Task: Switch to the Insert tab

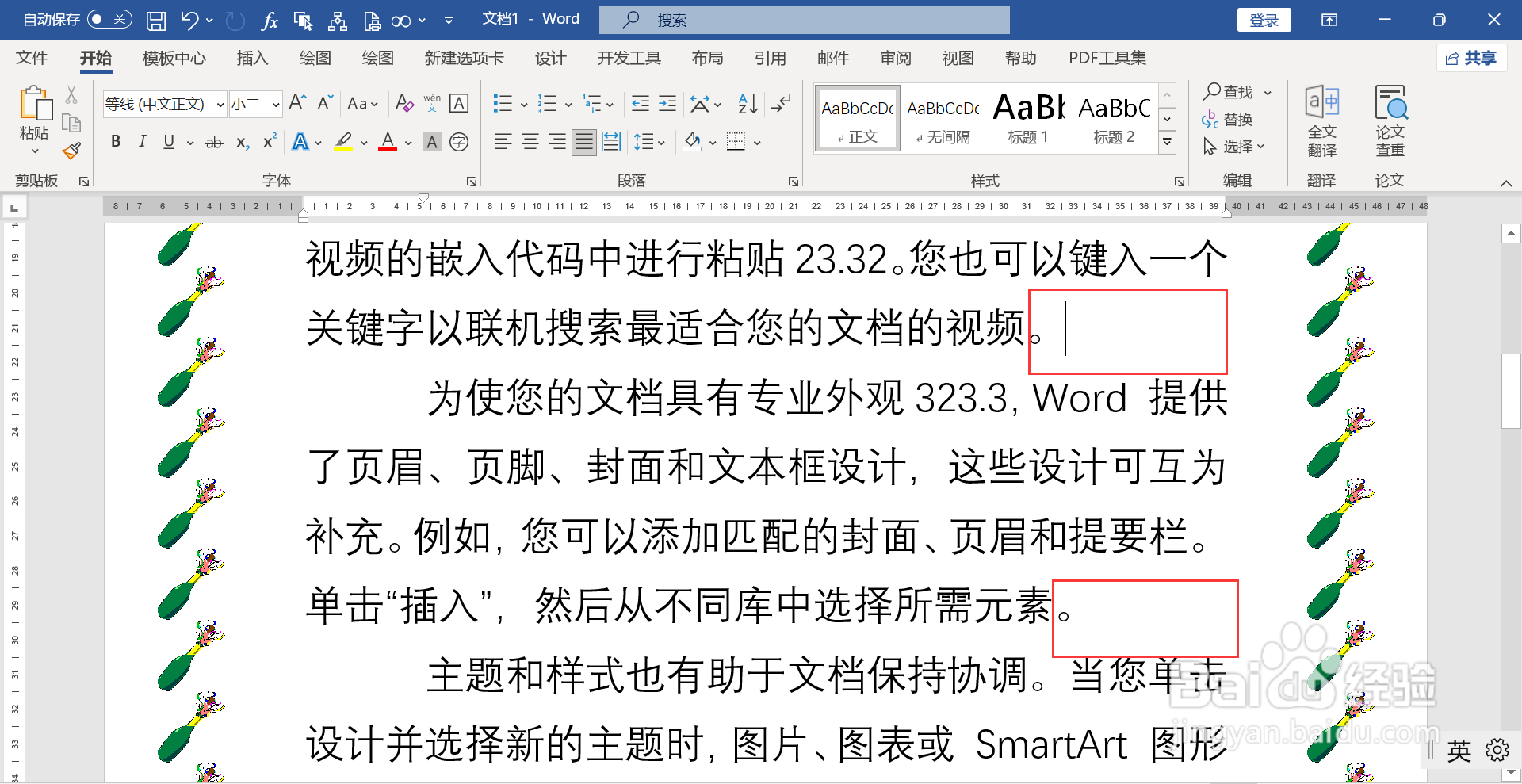Action: [252, 58]
